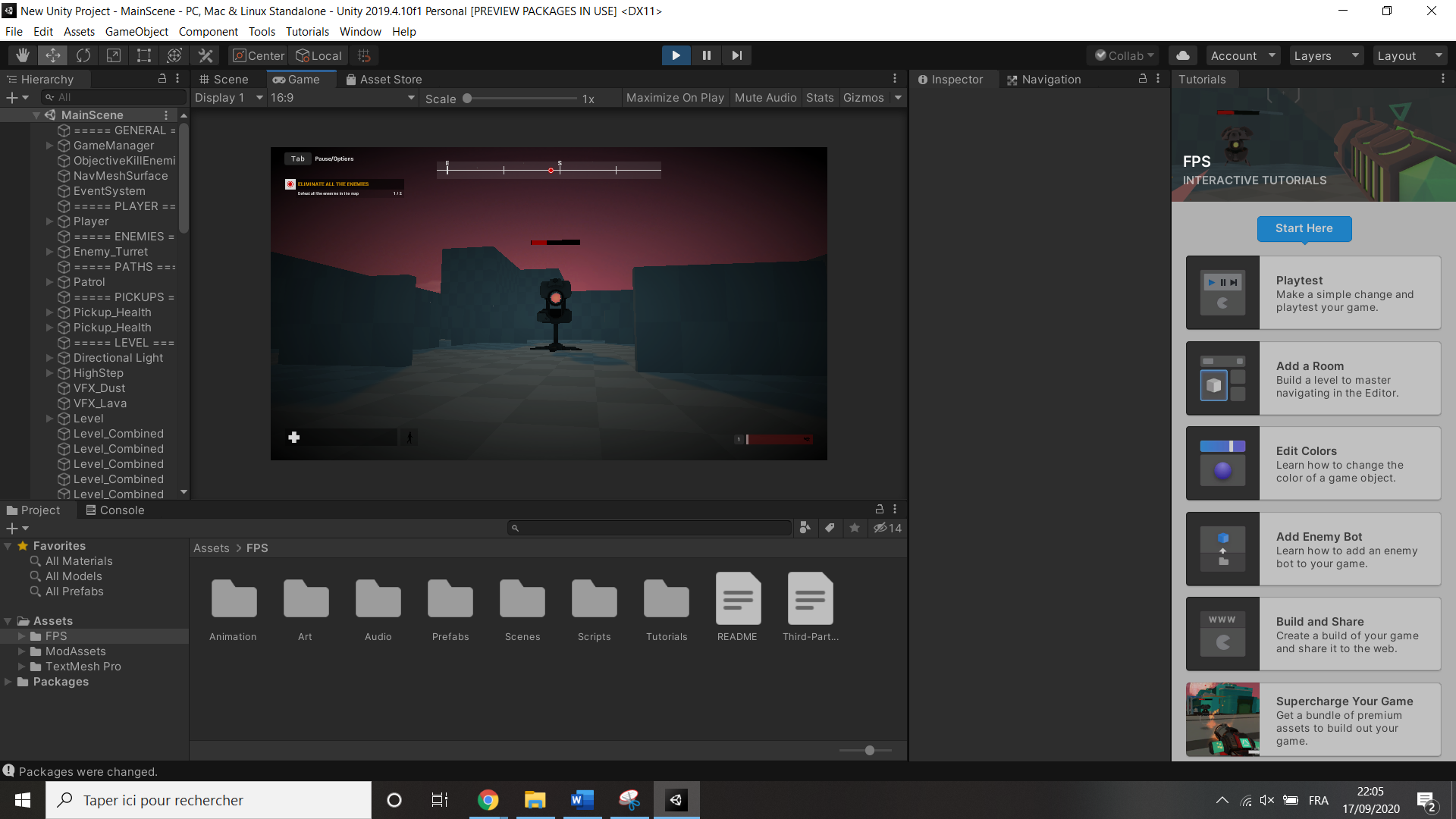Select the README asset

738,608
